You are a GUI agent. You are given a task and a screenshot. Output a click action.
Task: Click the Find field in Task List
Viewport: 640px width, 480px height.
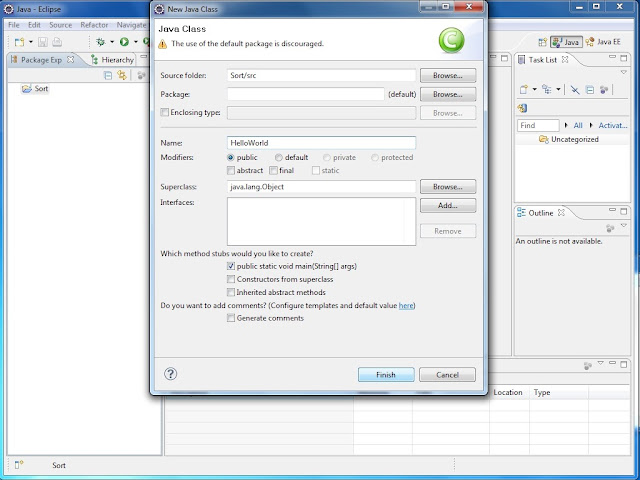click(x=538, y=125)
